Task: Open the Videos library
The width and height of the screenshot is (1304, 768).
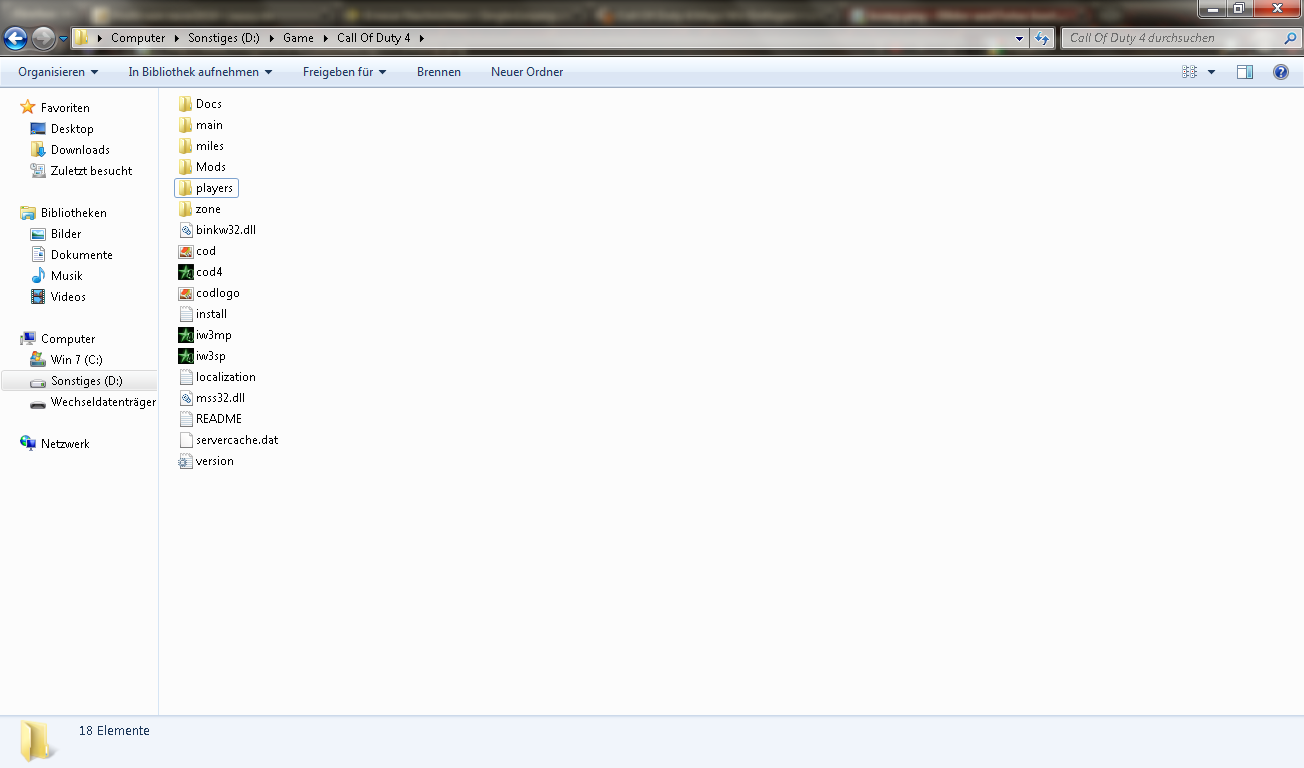Action: pos(68,297)
